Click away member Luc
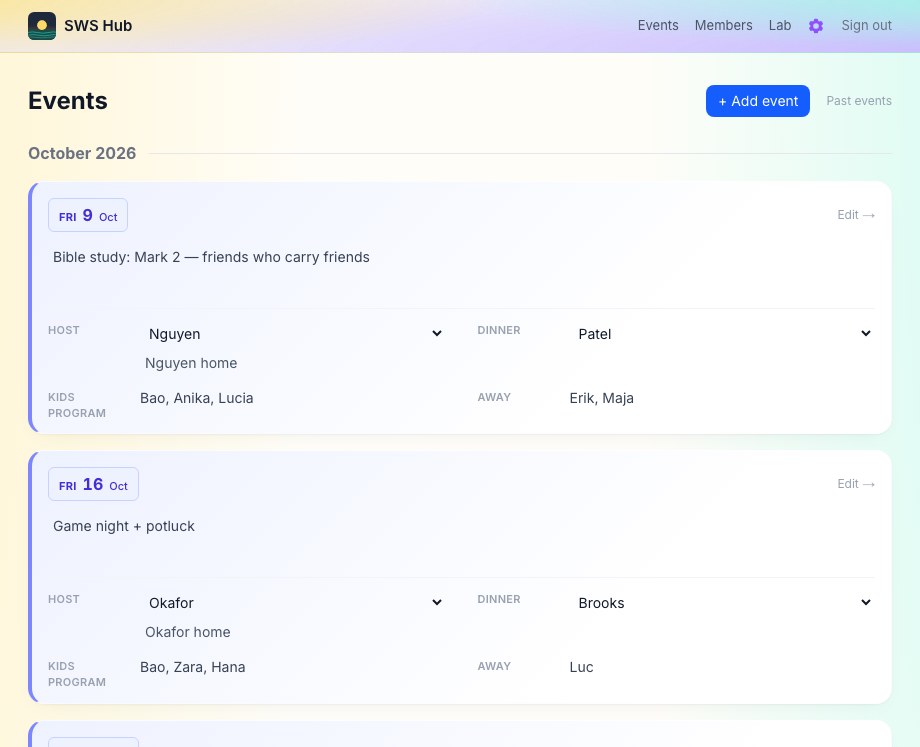The height and width of the screenshot is (747, 920). pos(581,667)
